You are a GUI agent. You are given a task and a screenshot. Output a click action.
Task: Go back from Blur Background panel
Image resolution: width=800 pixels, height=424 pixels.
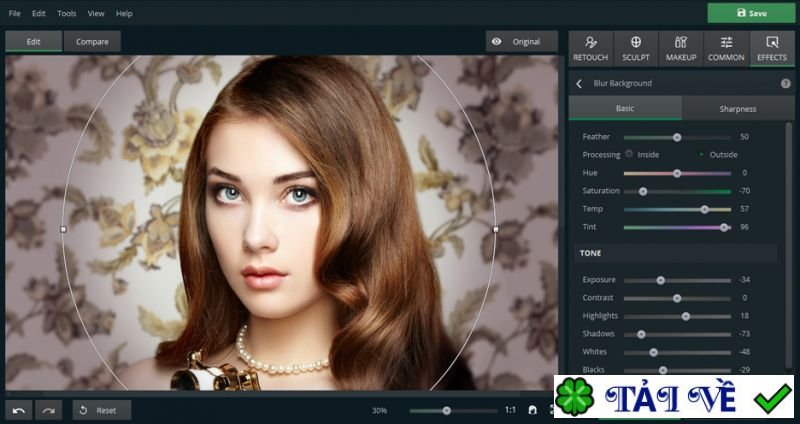point(579,84)
